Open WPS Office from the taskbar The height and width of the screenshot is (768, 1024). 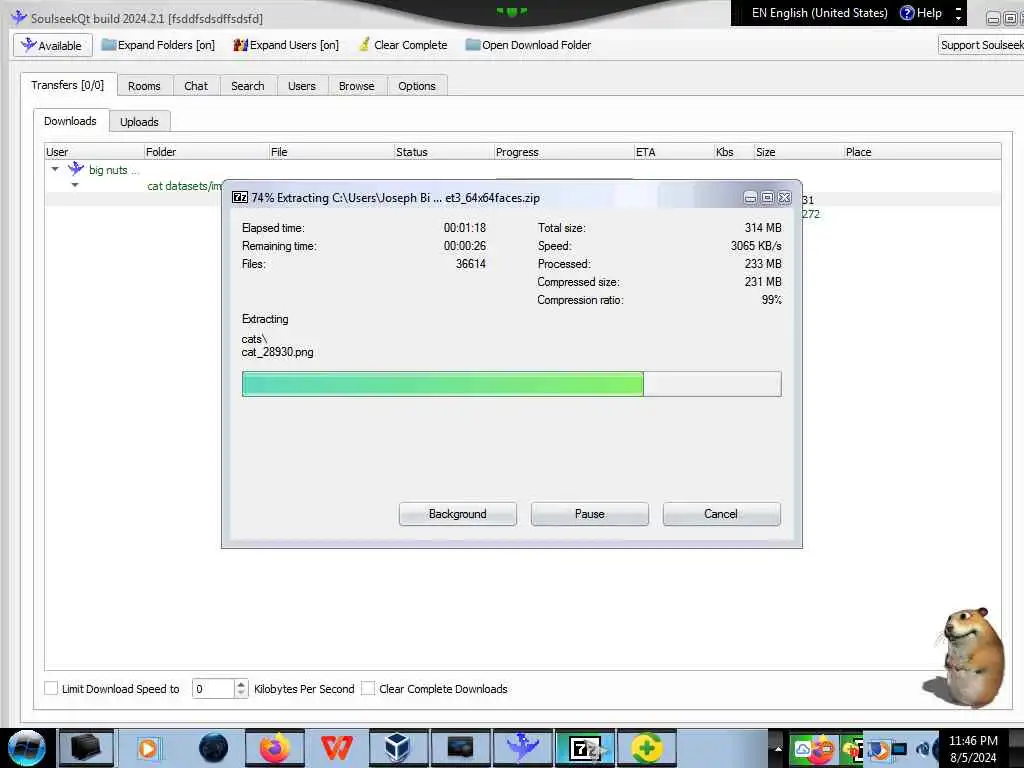(337, 748)
